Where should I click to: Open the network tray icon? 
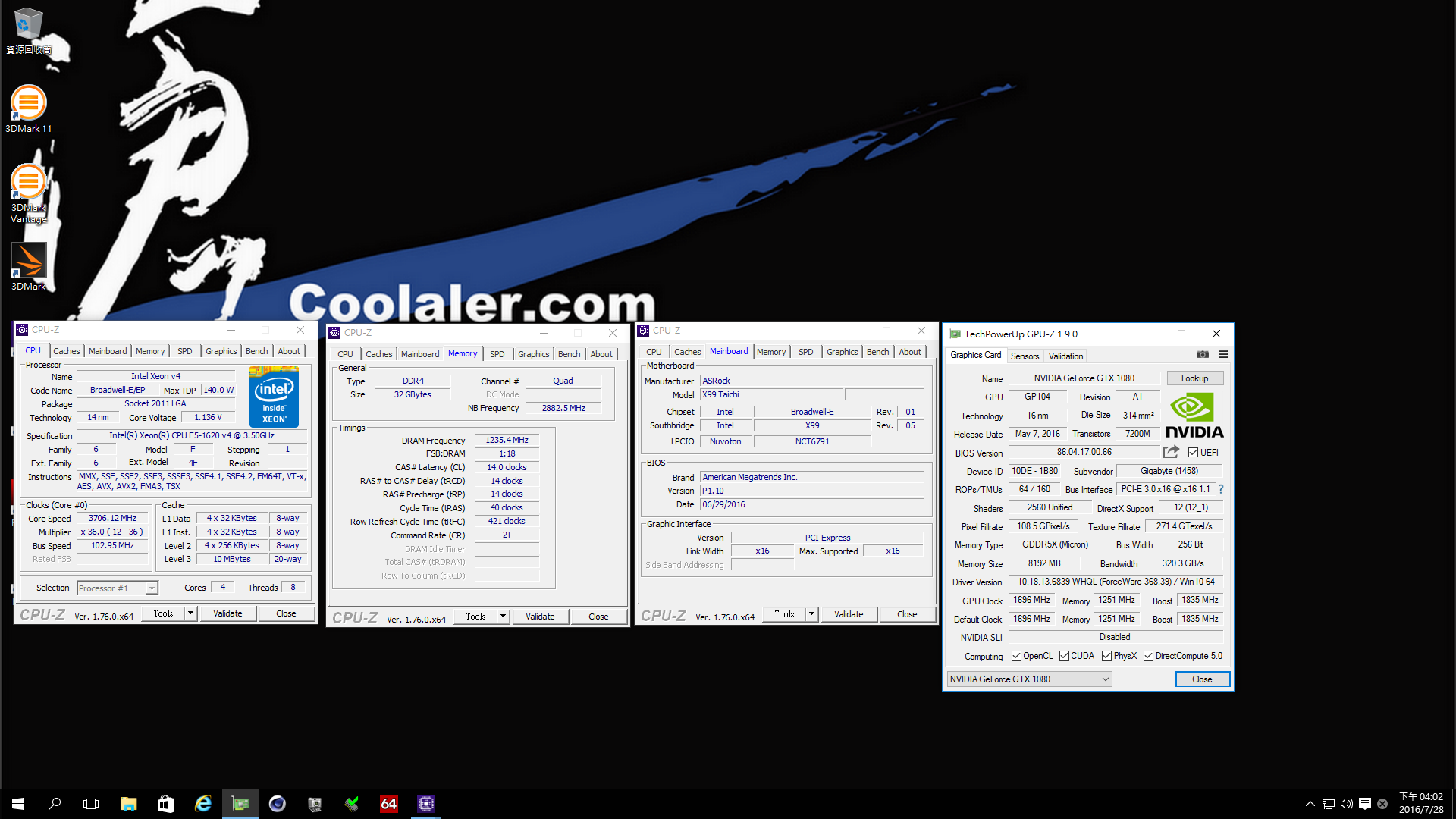coord(1329,804)
